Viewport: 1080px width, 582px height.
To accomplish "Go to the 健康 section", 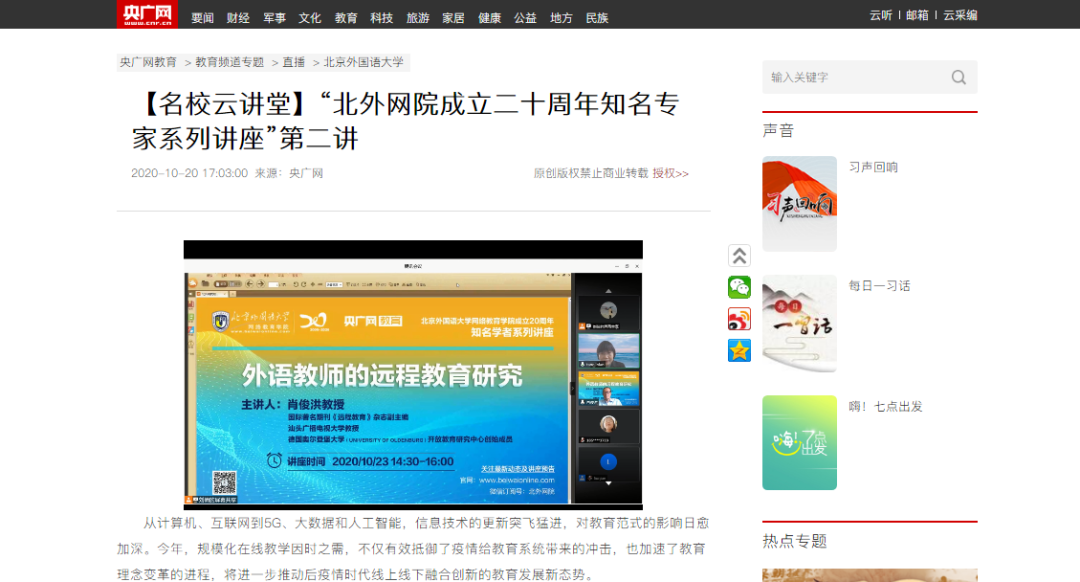I will (x=490, y=18).
